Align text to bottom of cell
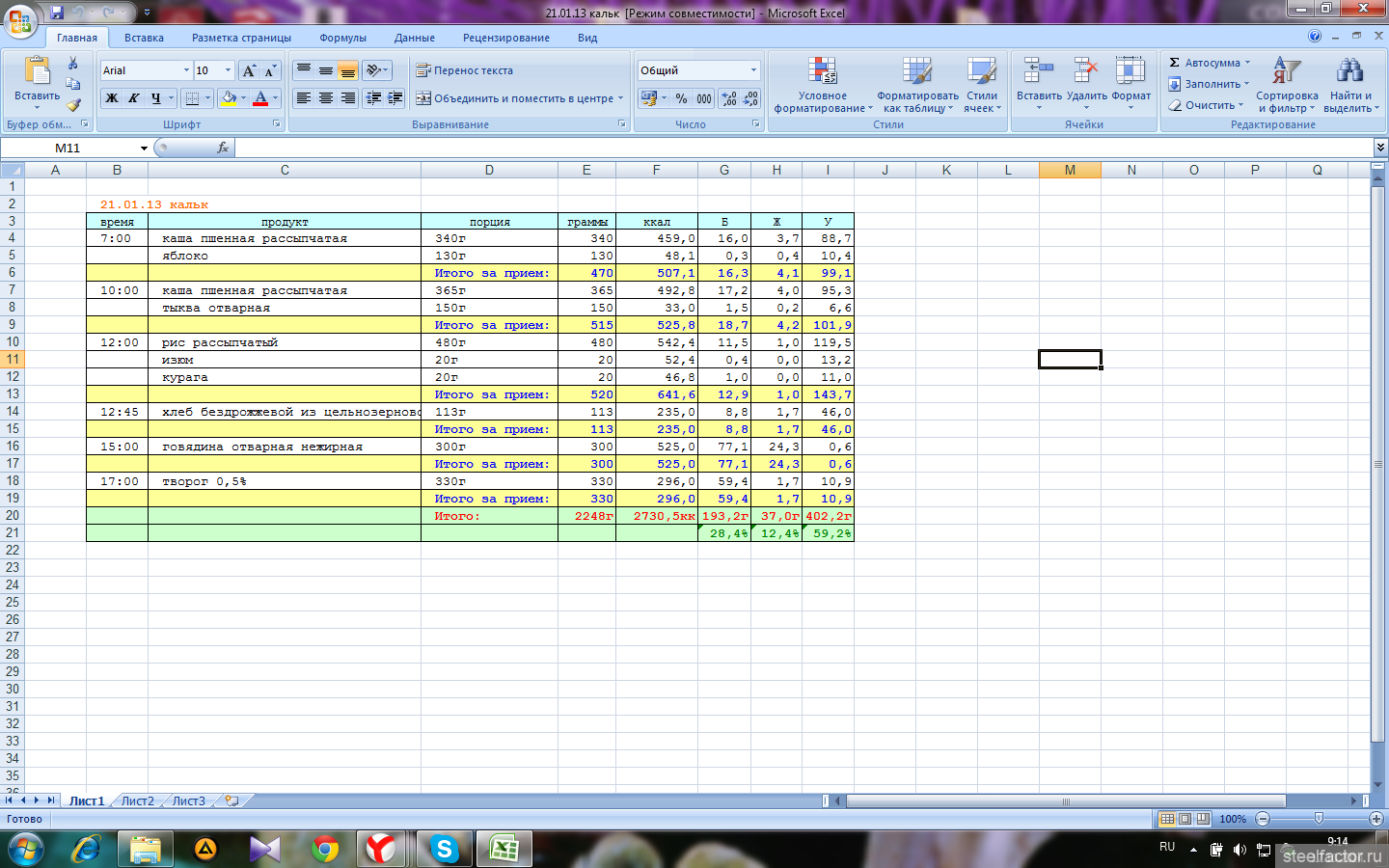 [x=348, y=70]
